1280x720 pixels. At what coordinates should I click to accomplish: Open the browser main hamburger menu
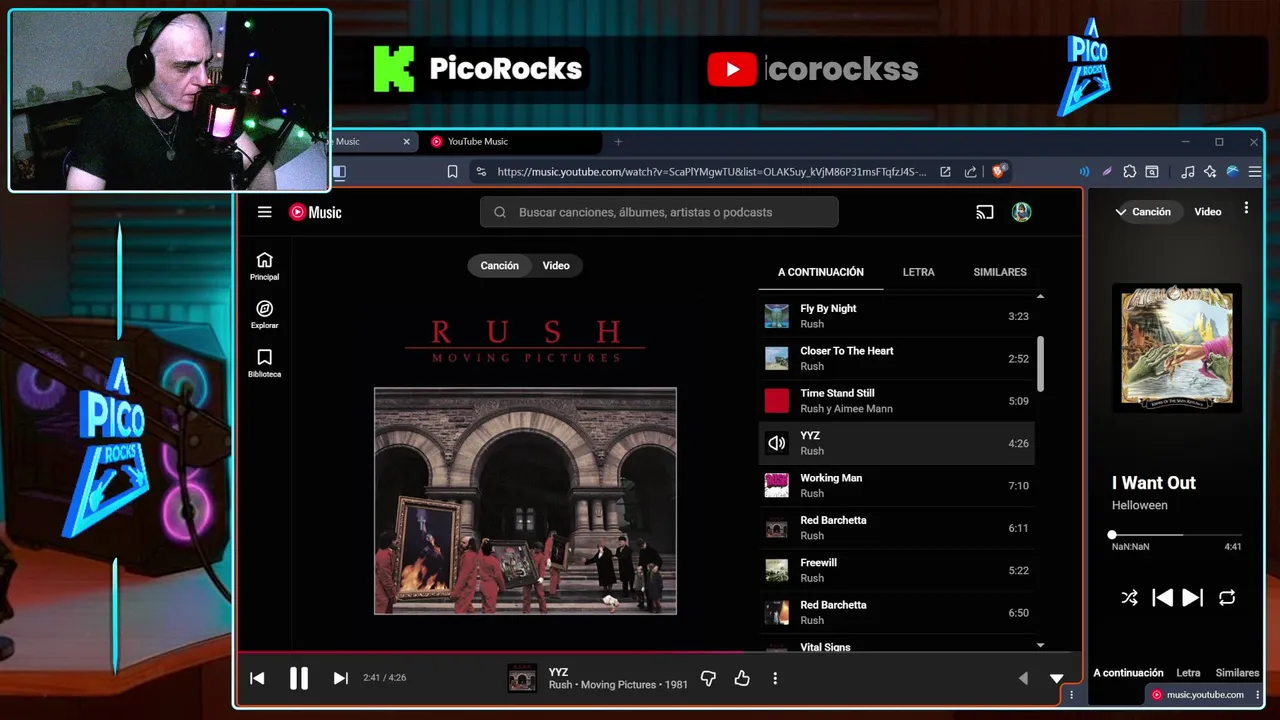coord(1255,172)
